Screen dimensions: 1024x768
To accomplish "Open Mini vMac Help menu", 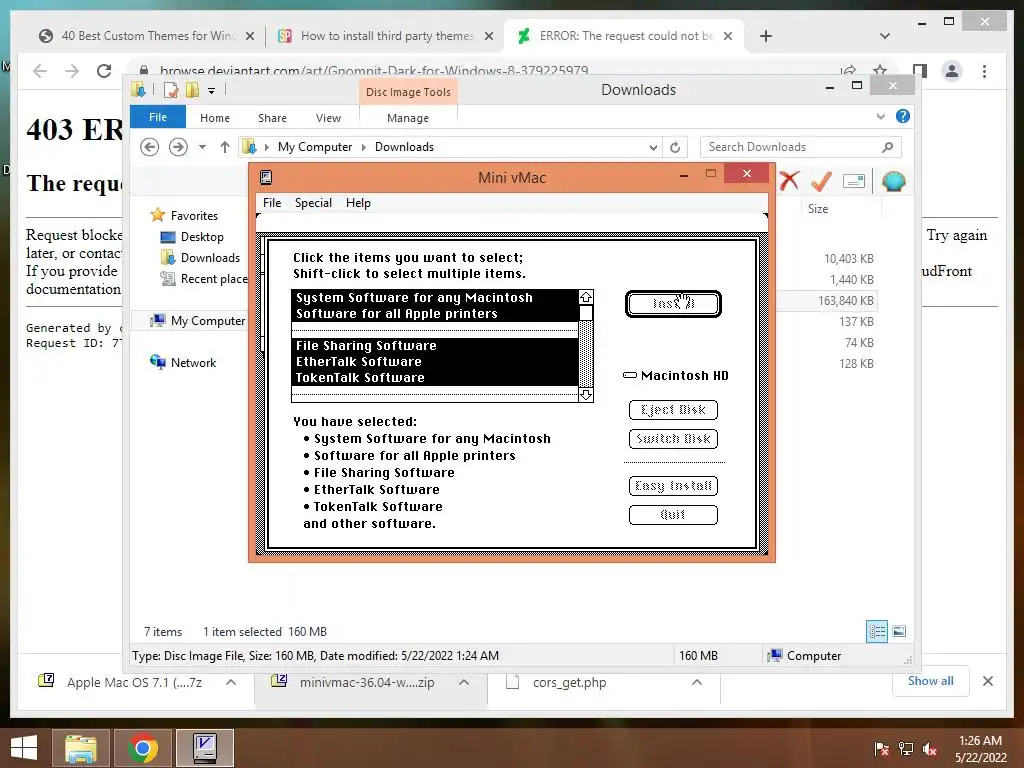I will (x=358, y=202).
